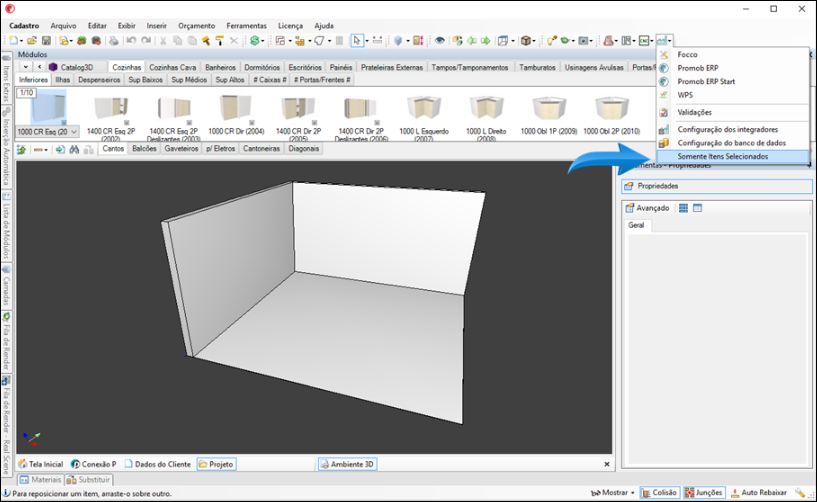This screenshot has width=817, height=502.
Task: Click the print icon in toolbar
Action: [x=113, y=40]
